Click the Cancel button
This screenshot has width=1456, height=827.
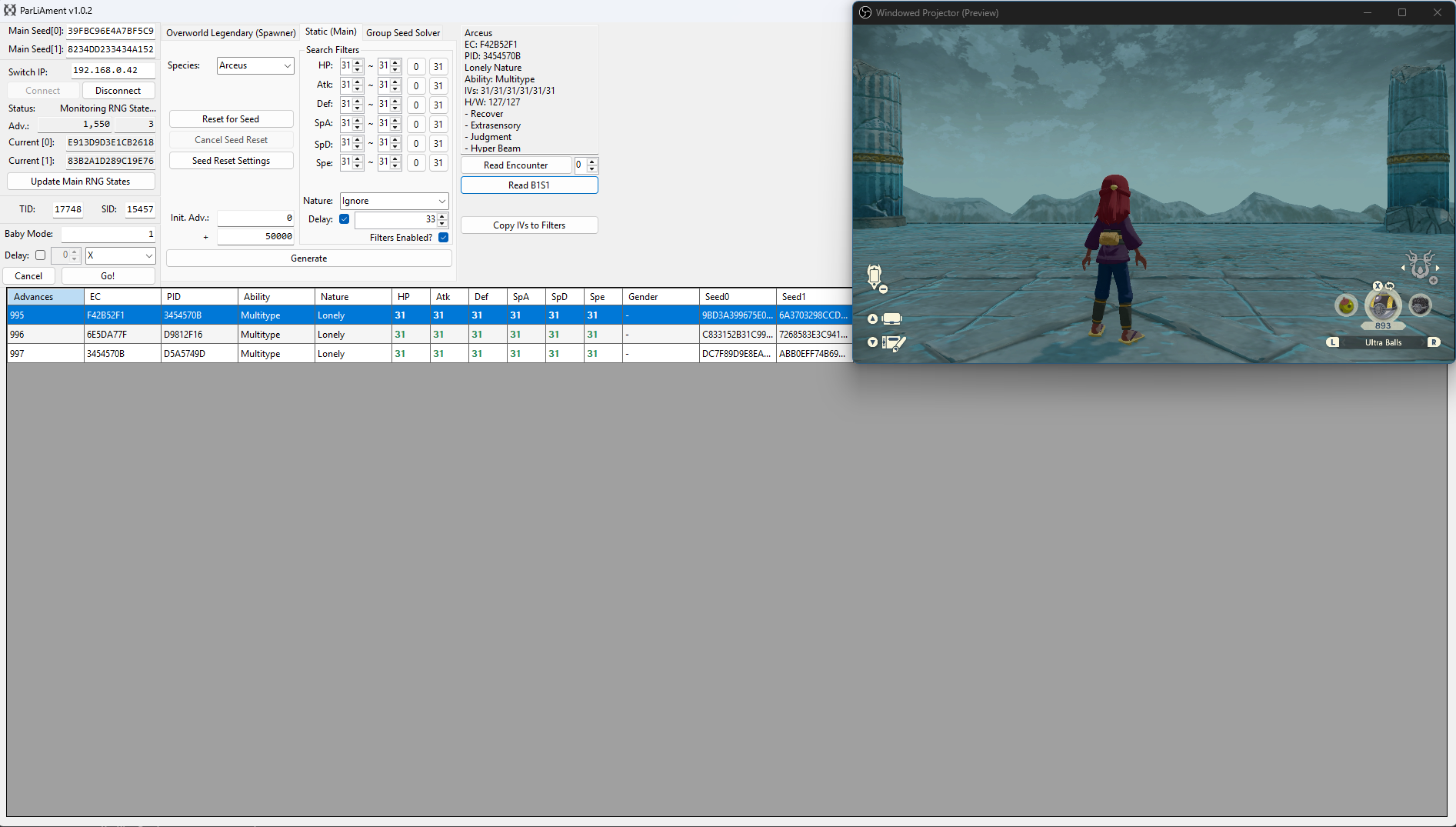29,276
